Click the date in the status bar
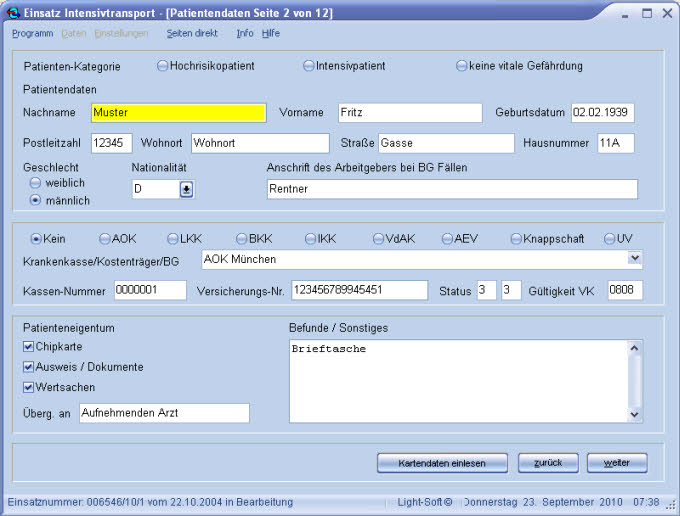 point(543,502)
